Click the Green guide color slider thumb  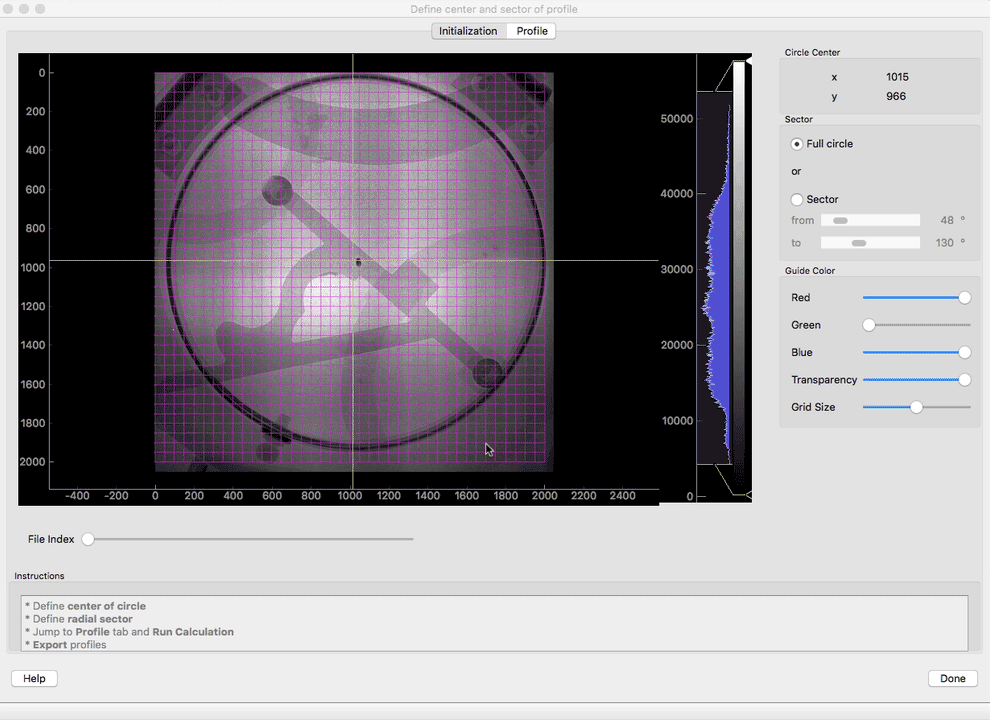click(x=868, y=324)
